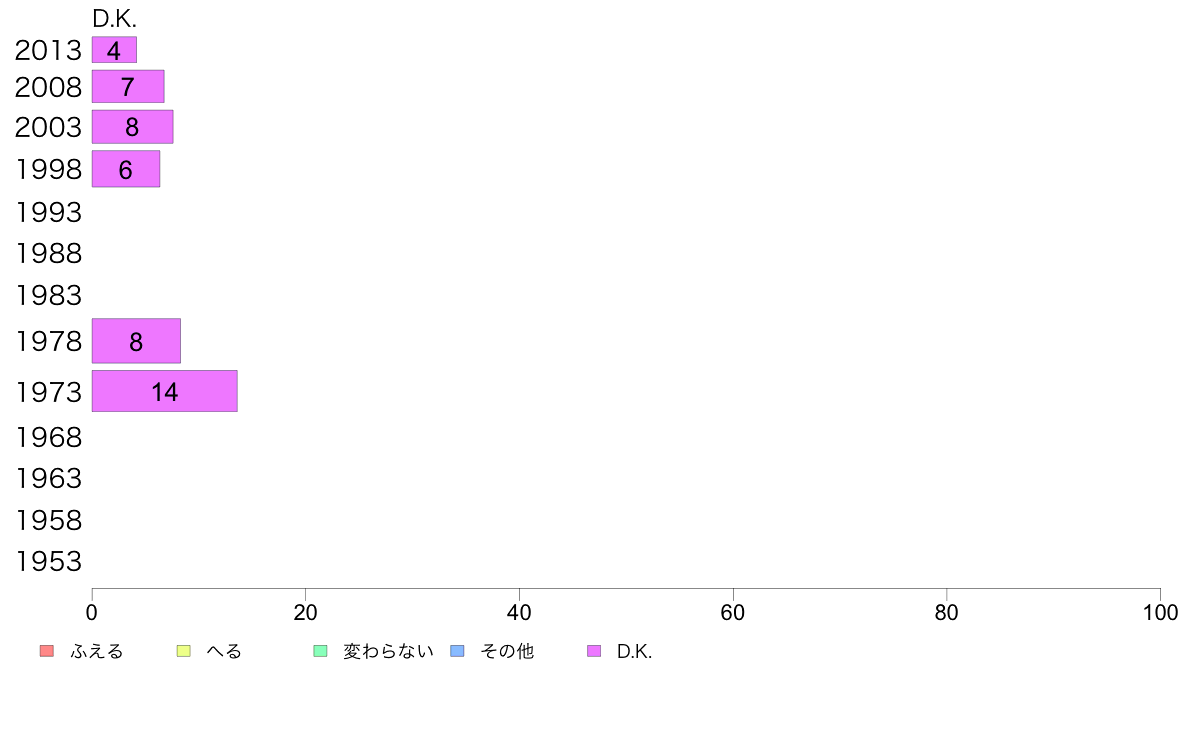Click the 変わらない legend text
1188x736 pixels.
click(x=388, y=651)
